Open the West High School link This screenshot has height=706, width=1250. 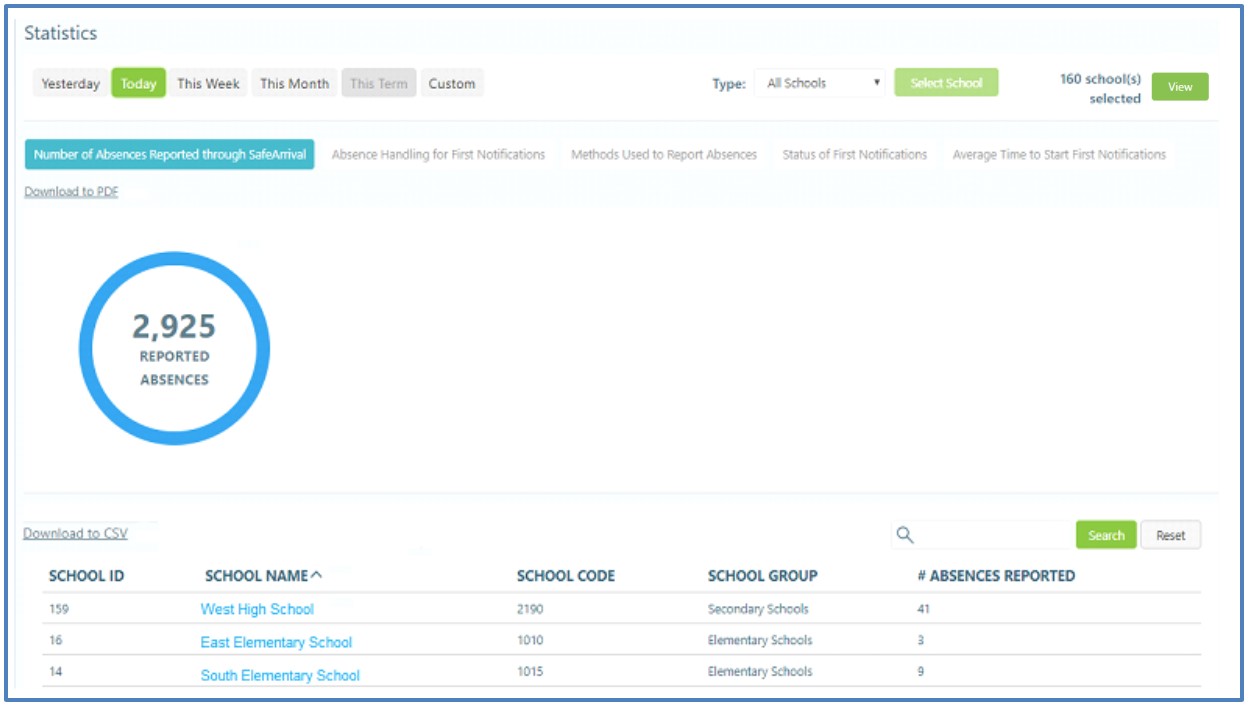tap(257, 609)
